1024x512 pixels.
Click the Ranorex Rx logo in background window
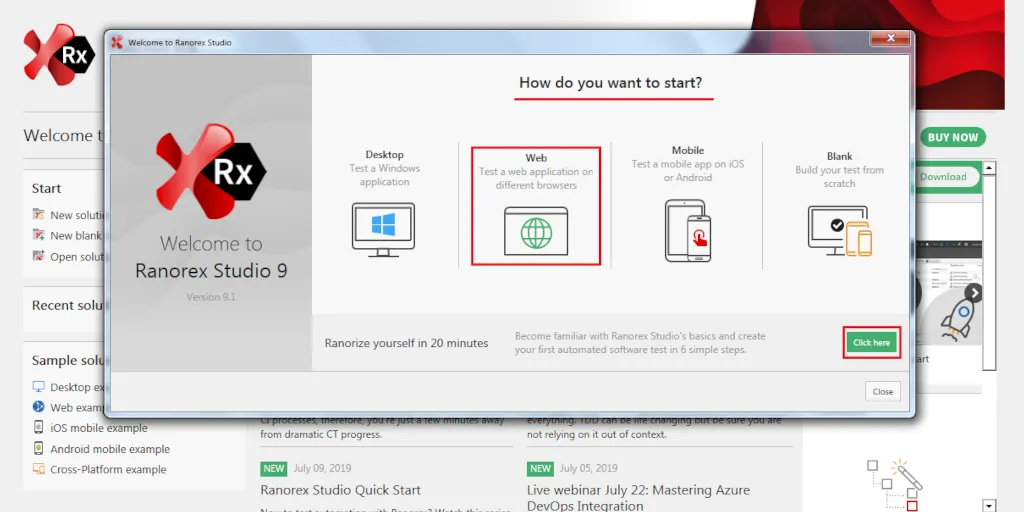(x=59, y=55)
